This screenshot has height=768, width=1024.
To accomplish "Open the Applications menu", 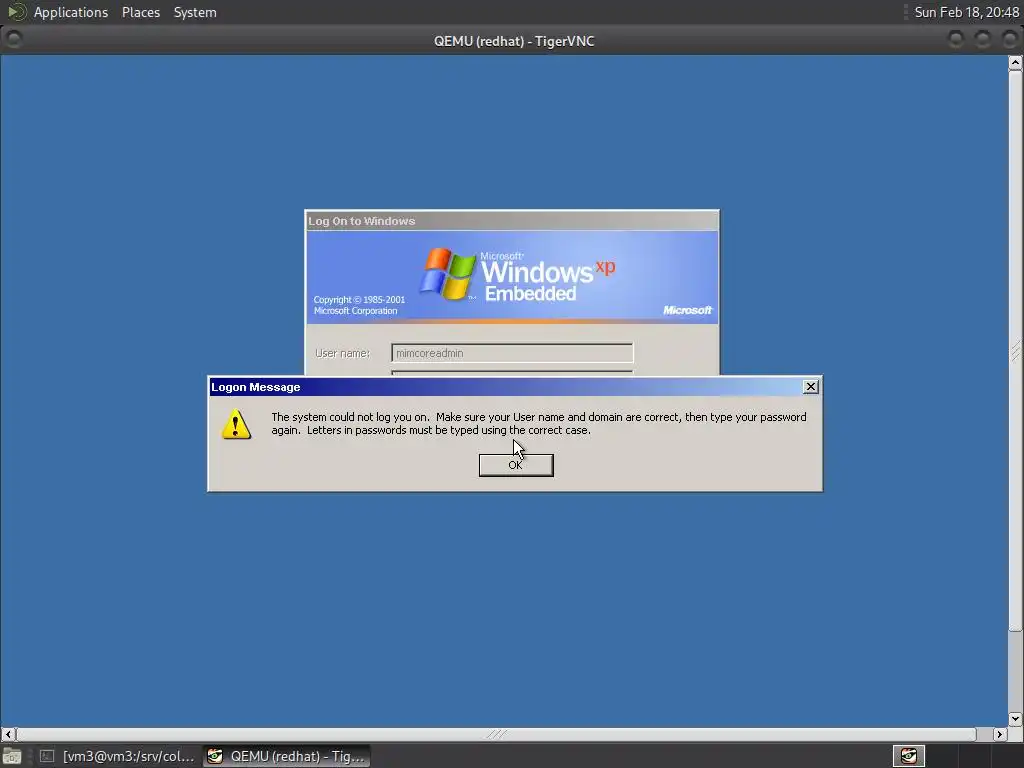I will click(71, 12).
